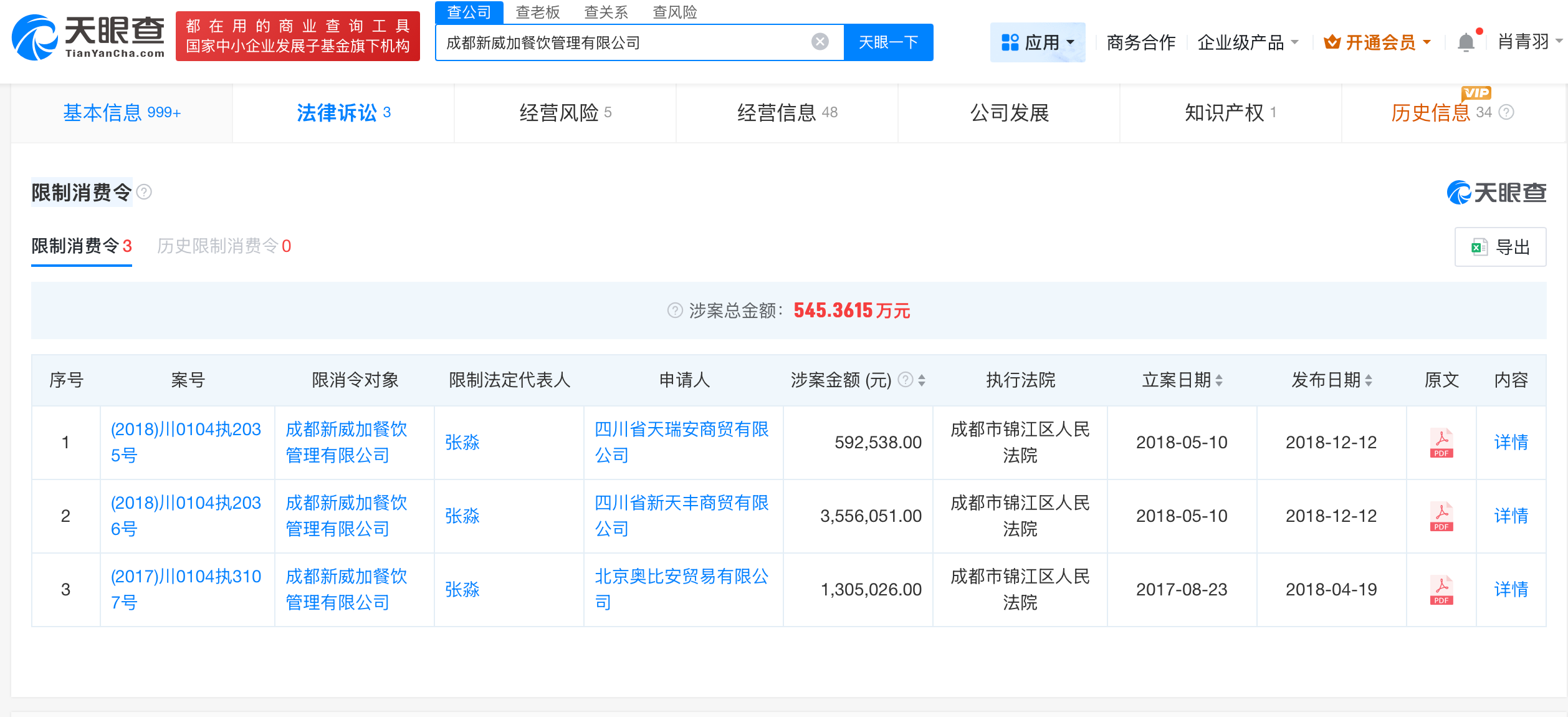Click the 天眼一下 search button

pyautogui.click(x=889, y=42)
